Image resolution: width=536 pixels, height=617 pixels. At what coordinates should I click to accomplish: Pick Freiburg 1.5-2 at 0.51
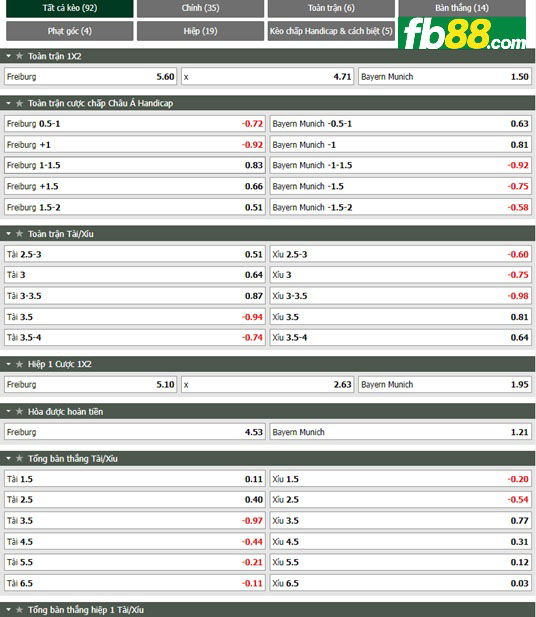click(135, 207)
